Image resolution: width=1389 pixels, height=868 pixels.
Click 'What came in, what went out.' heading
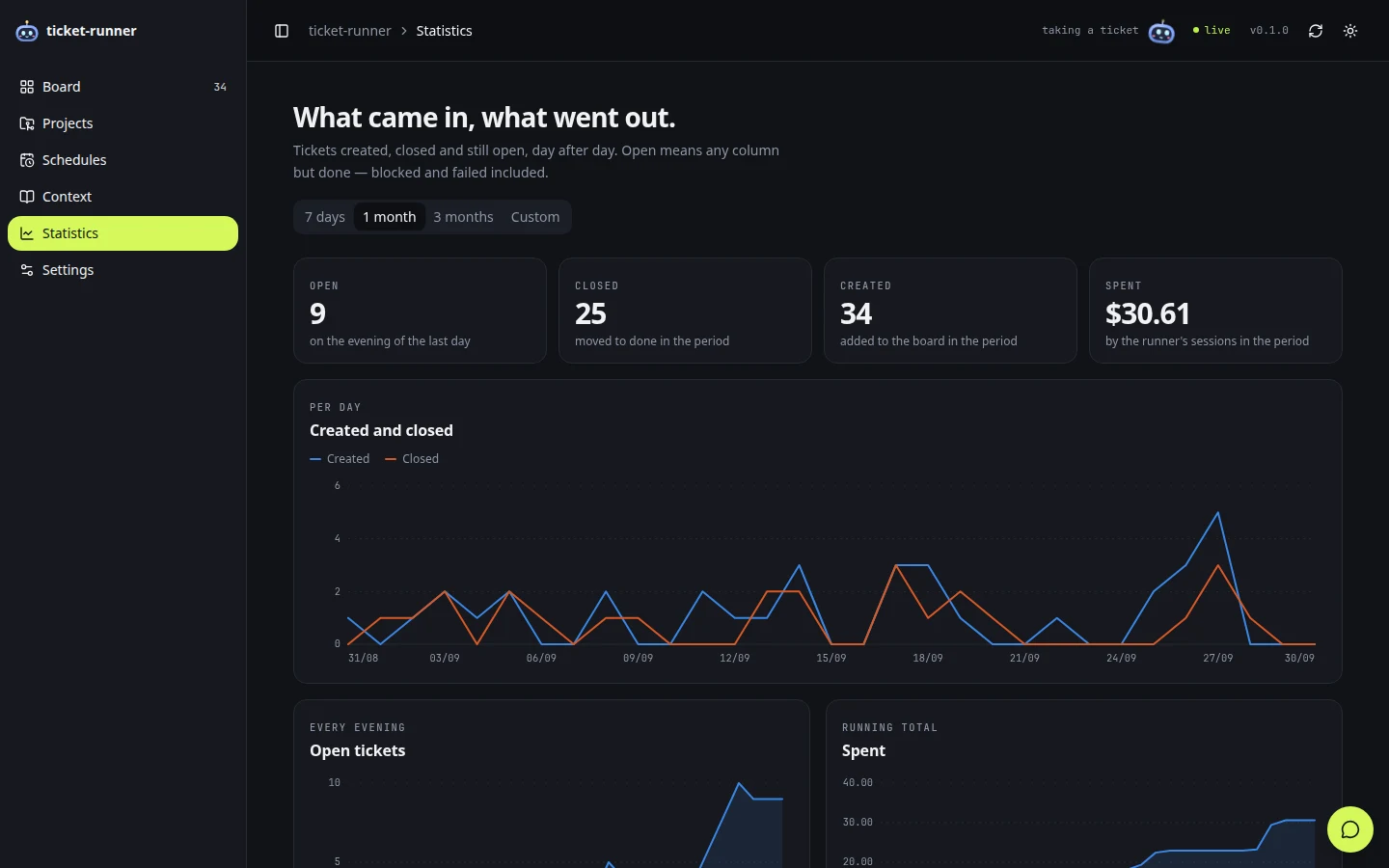[484, 118]
